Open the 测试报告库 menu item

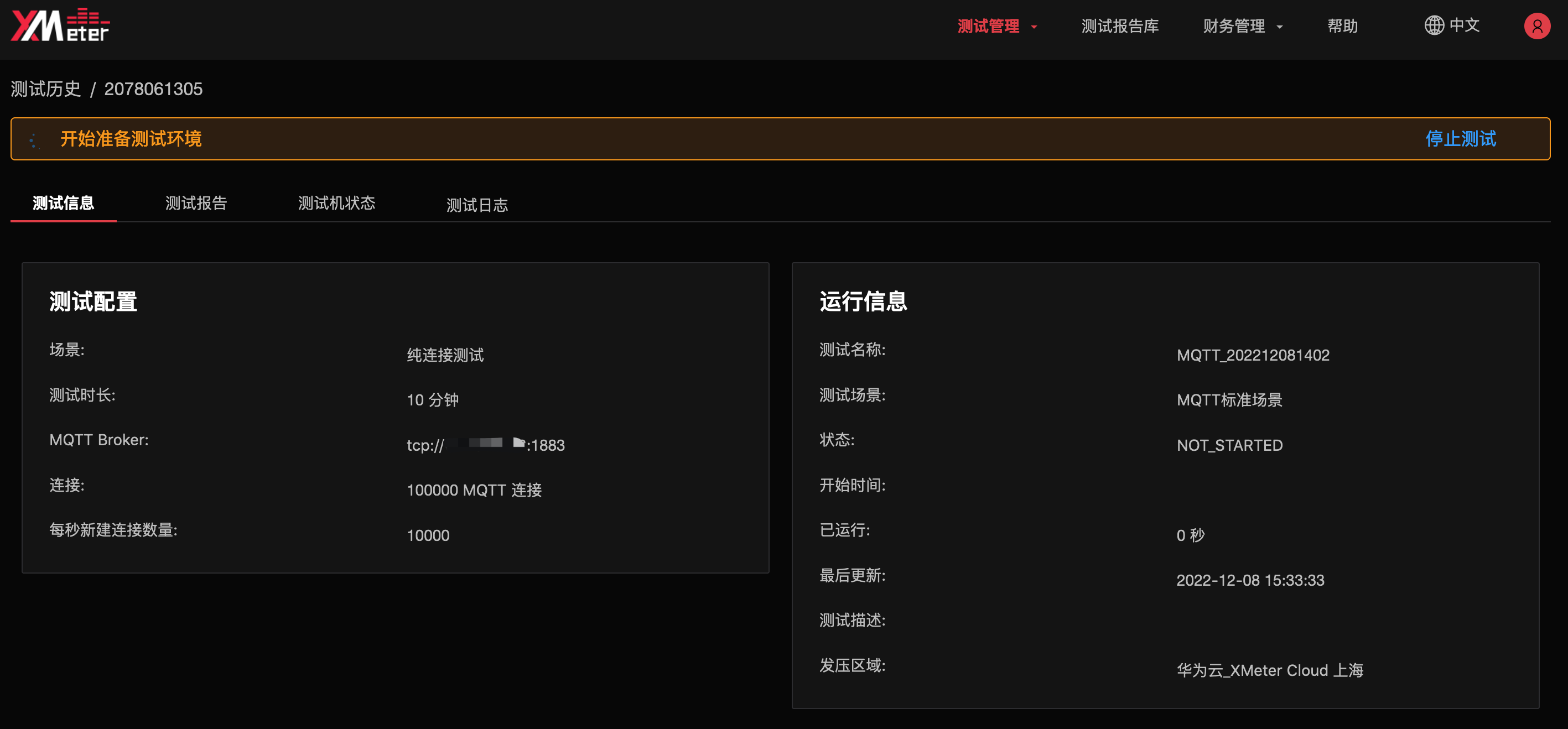pyautogui.click(x=1120, y=26)
